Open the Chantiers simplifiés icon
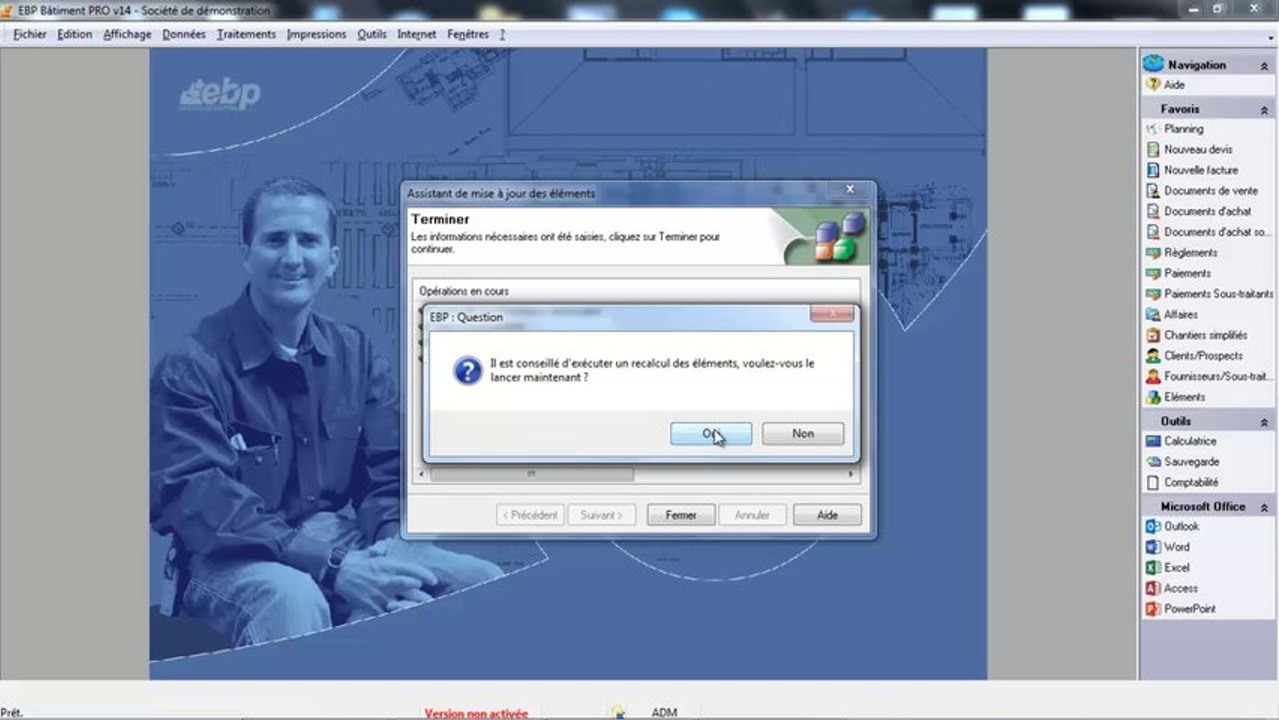Screen dimensions: 1279x720 pyautogui.click(x=1153, y=335)
